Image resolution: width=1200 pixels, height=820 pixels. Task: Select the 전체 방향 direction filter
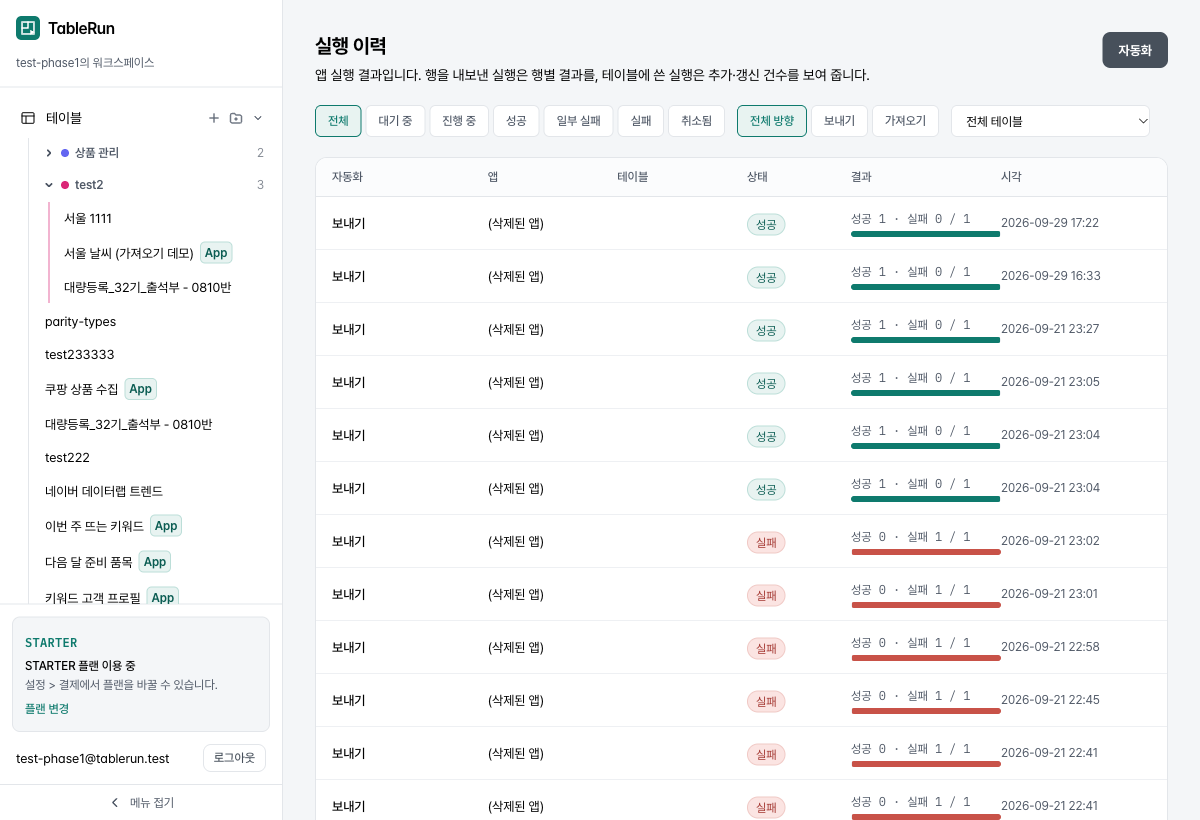(x=772, y=121)
